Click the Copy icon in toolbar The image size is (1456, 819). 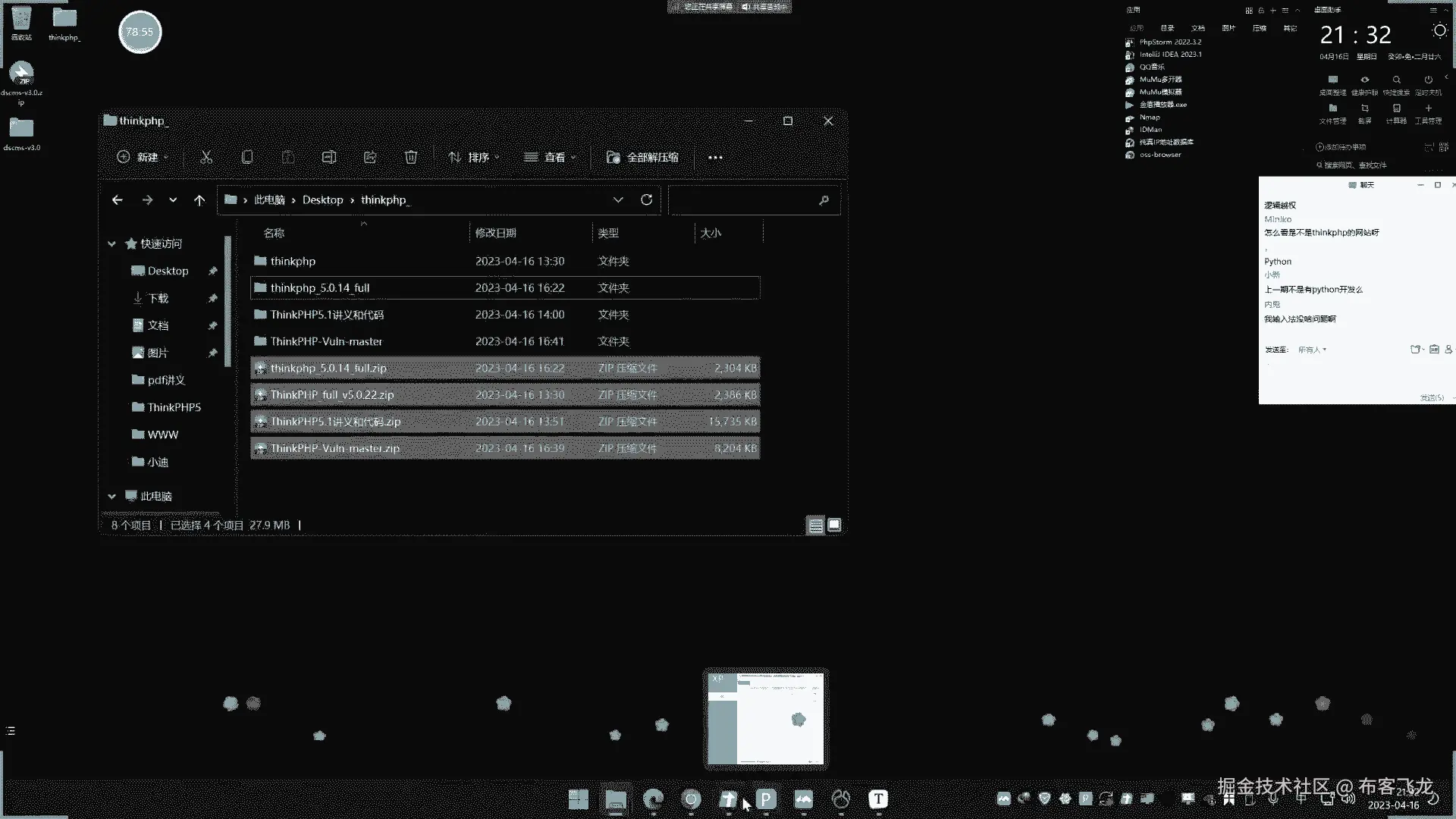tap(247, 157)
